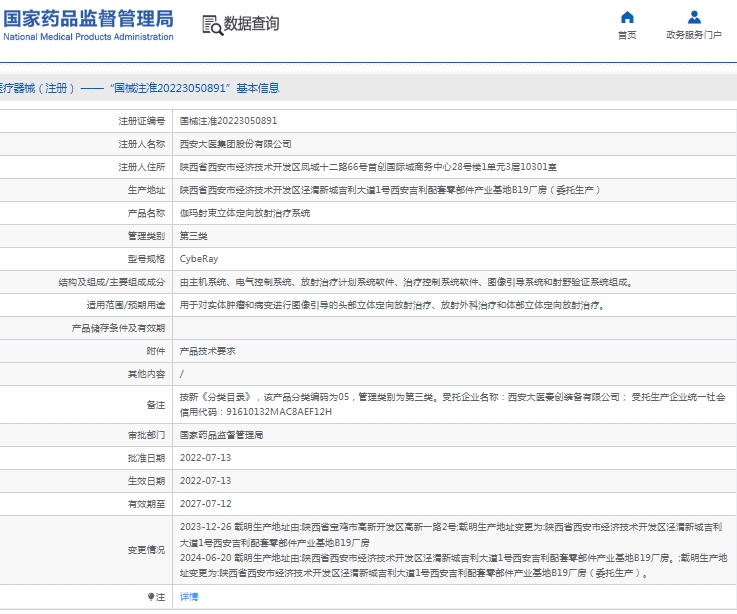Click the 生产地址 label
The image size is (737, 614).
(x=146, y=190)
